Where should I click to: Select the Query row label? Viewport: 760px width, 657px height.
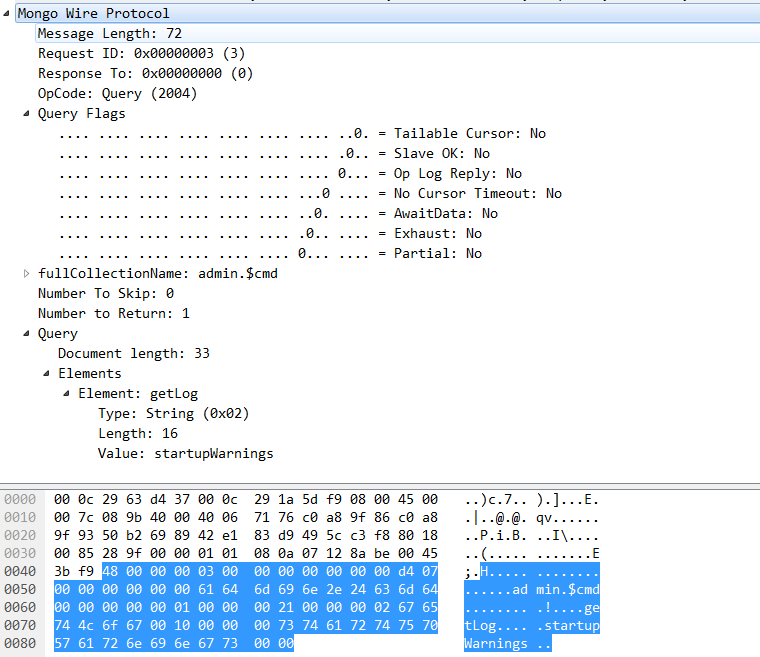pos(58,334)
